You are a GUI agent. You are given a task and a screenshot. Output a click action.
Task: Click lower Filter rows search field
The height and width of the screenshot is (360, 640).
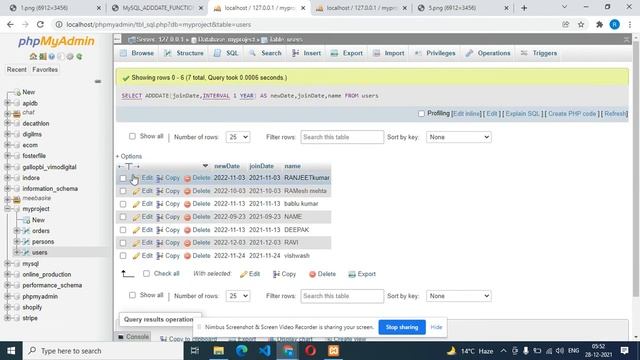342,296
